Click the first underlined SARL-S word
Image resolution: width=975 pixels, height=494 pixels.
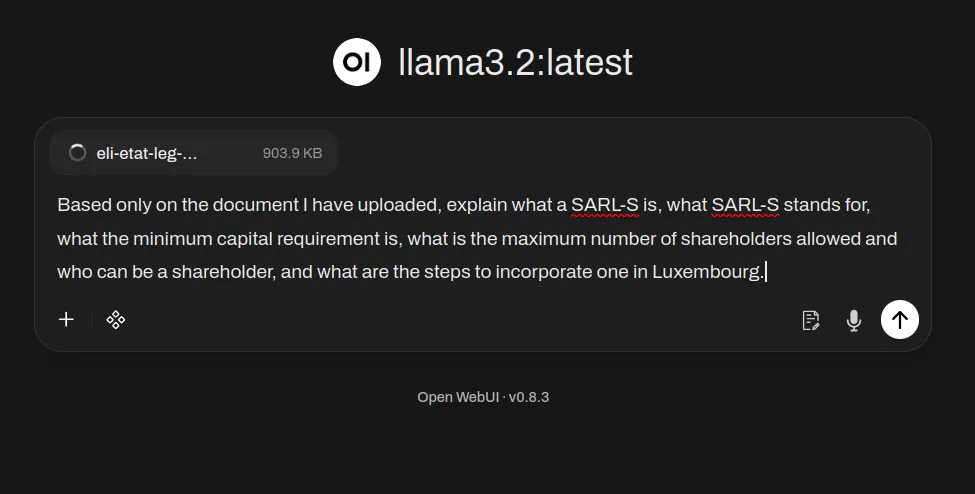[605, 205]
